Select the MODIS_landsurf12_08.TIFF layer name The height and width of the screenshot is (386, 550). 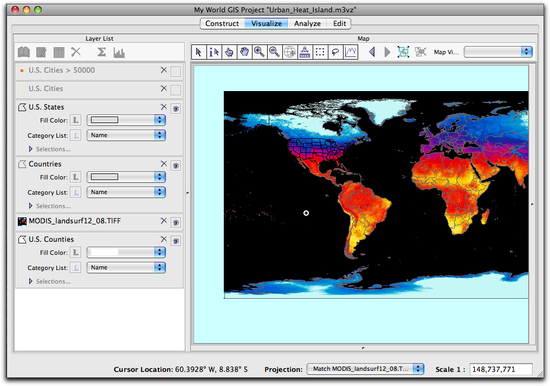[75, 221]
